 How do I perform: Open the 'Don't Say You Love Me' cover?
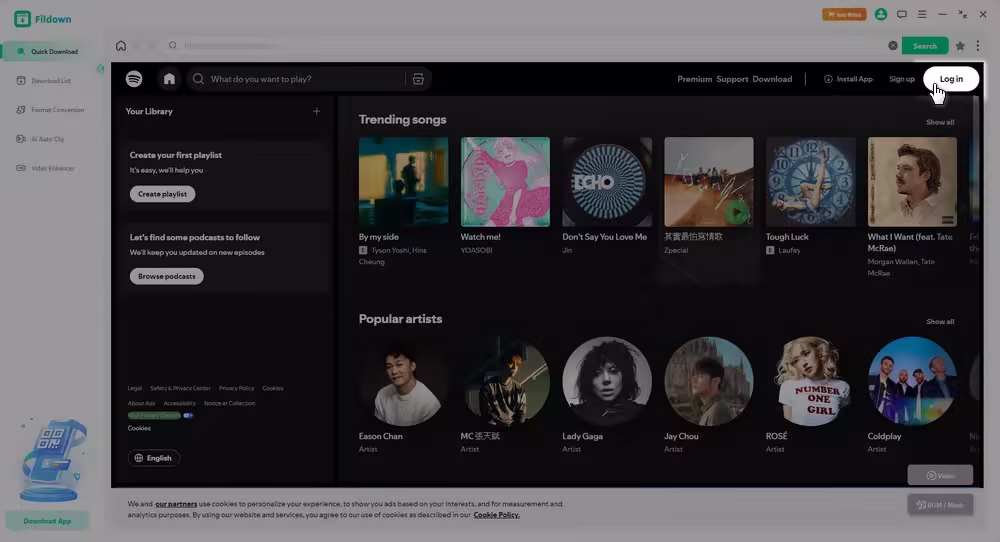(x=607, y=182)
